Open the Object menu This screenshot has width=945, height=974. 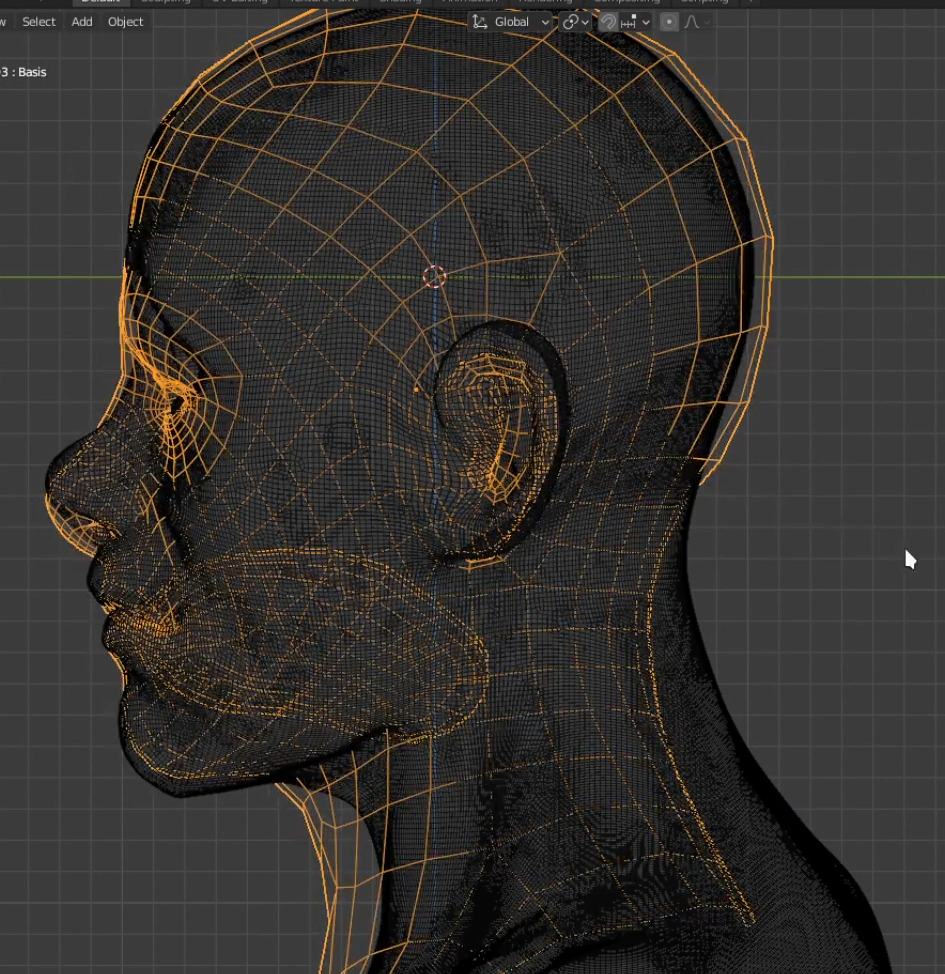click(x=126, y=22)
